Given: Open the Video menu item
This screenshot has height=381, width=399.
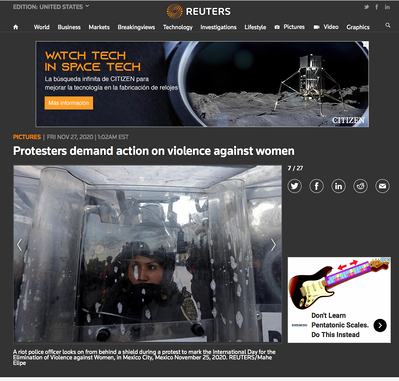Looking at the screenshot, I should (x=326, y=27).
